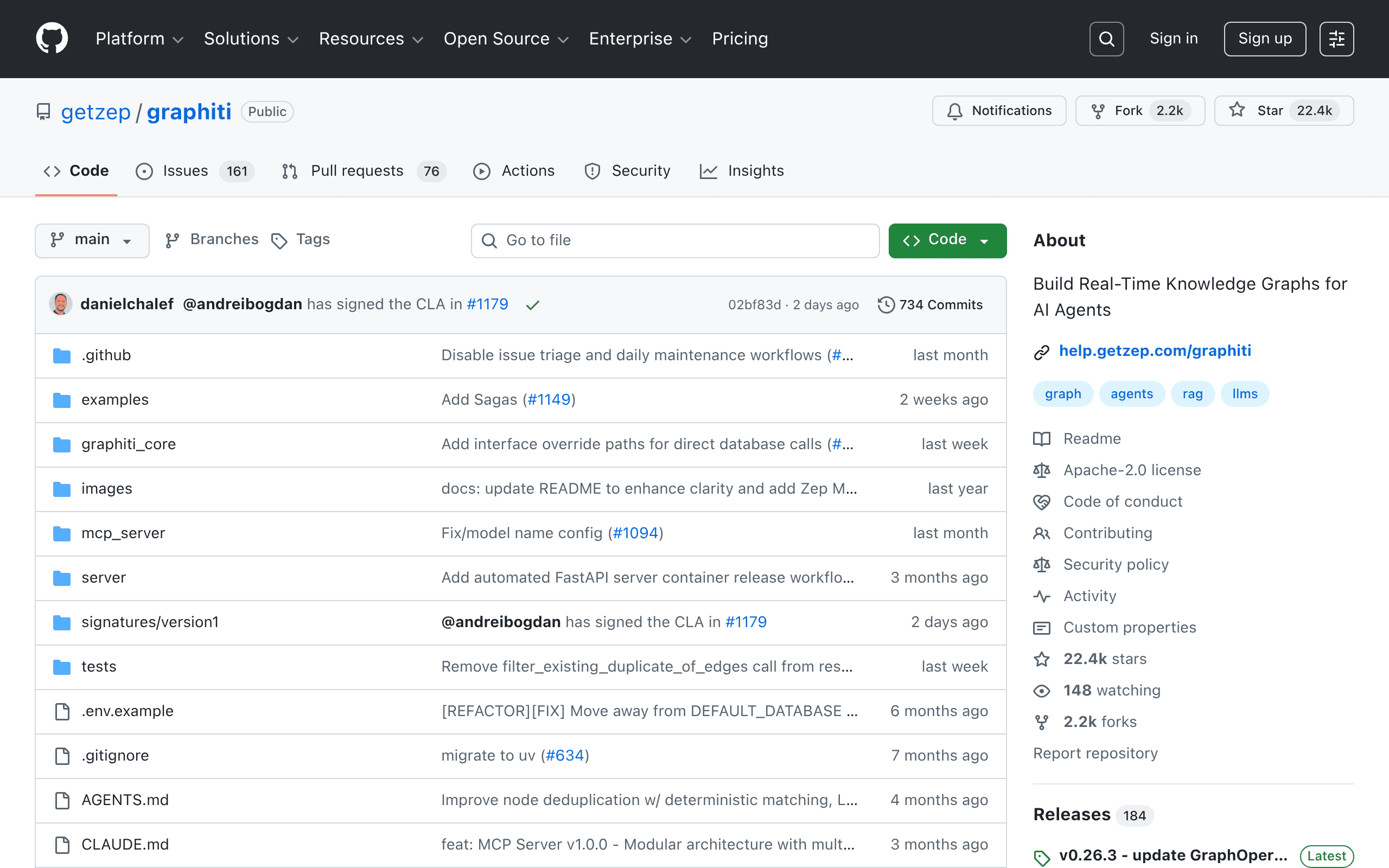Open the Tags link
Viewport: 1389px width, 868px height.
tap(301, 239)
